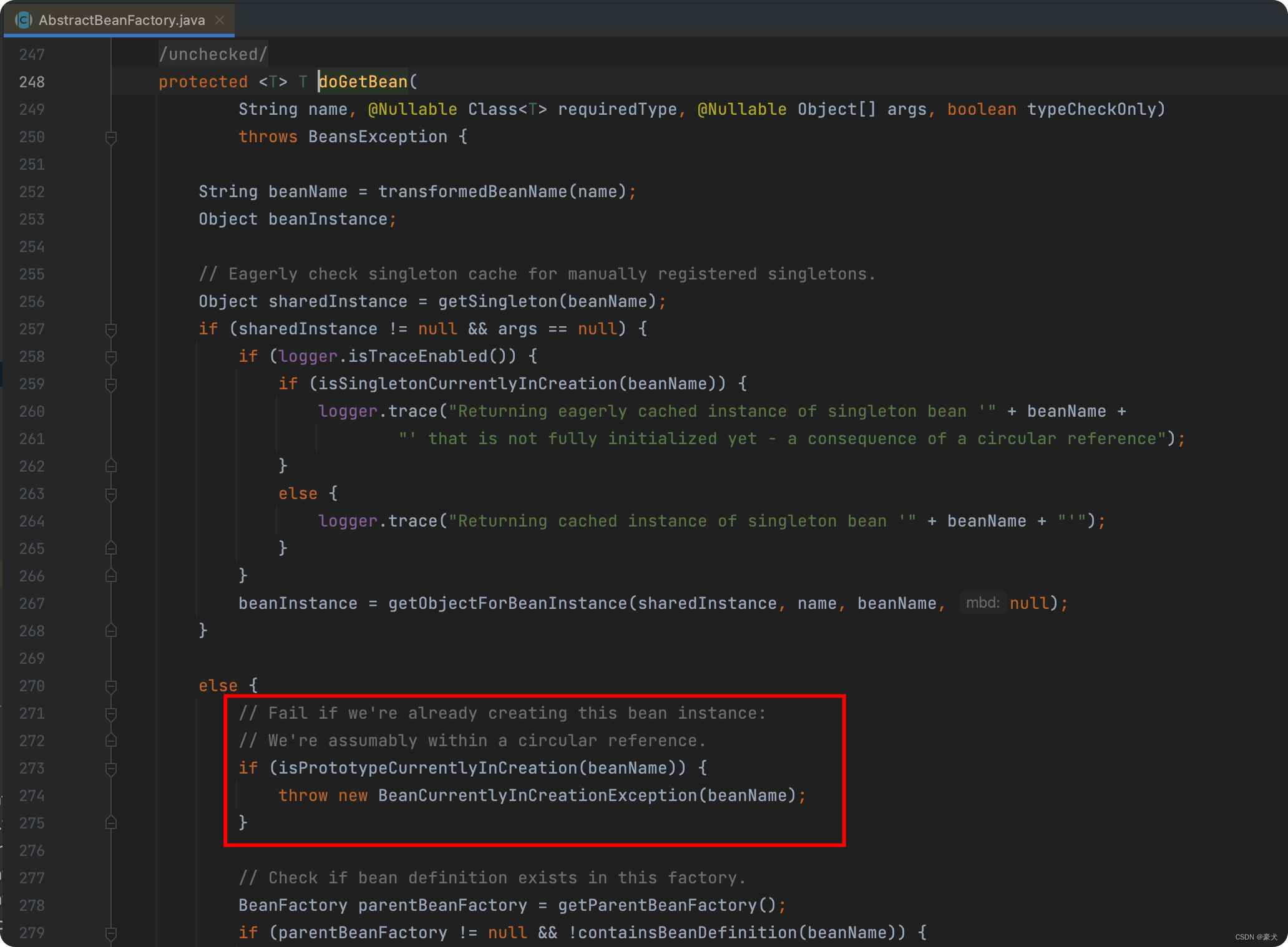Click the Java class icon on the tab

pos(23,20)
